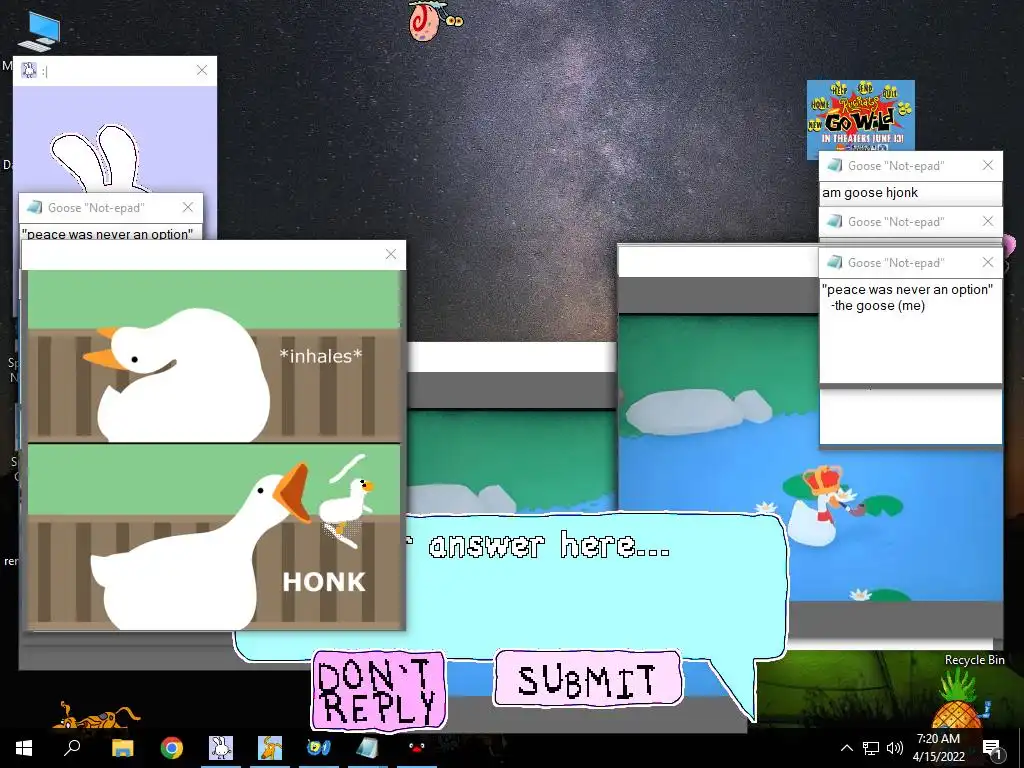The height and width of the screenshot is (768, 1024).
Task: Close the goose HONK meme window
Action: tap(391, 254)
